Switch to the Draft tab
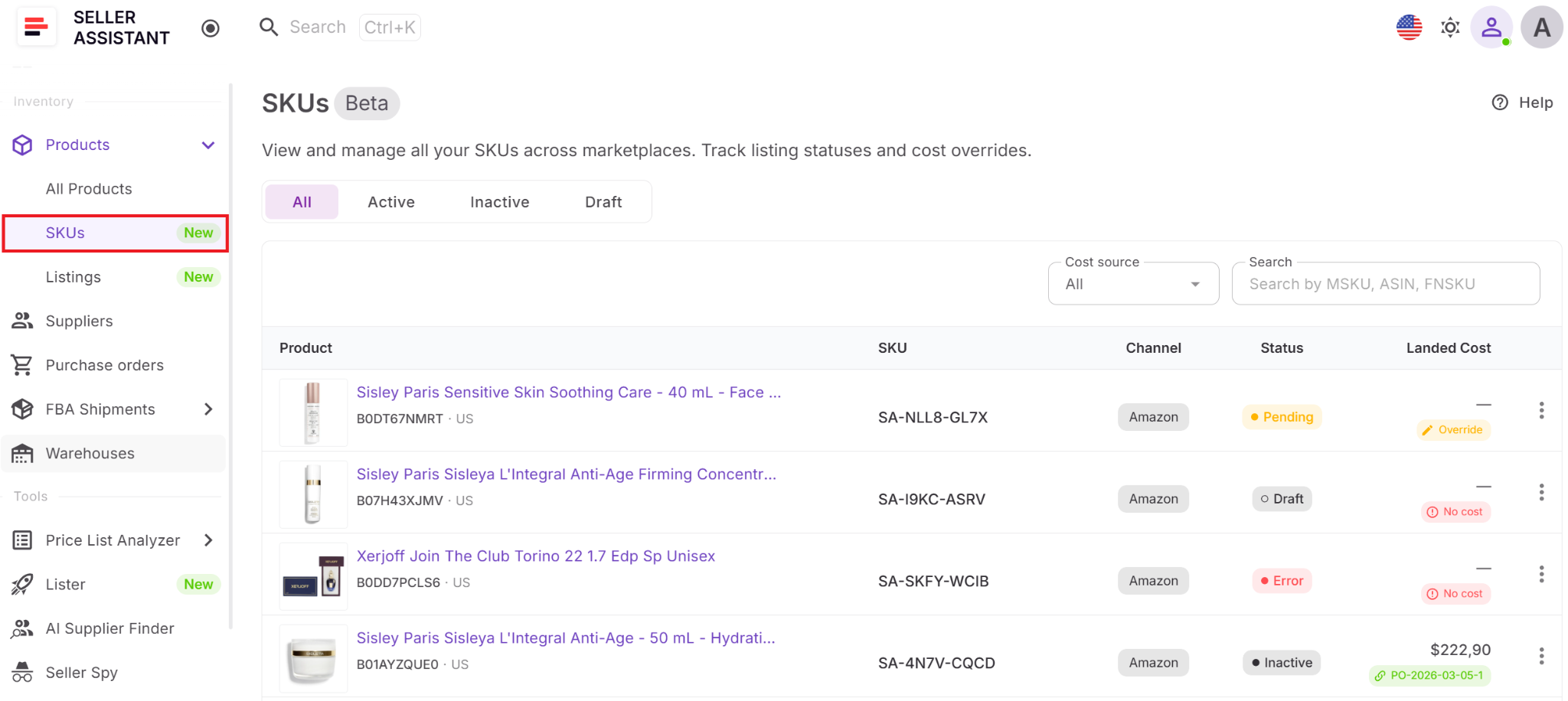Screen dimensions: 1568x701 pos(603,202)
